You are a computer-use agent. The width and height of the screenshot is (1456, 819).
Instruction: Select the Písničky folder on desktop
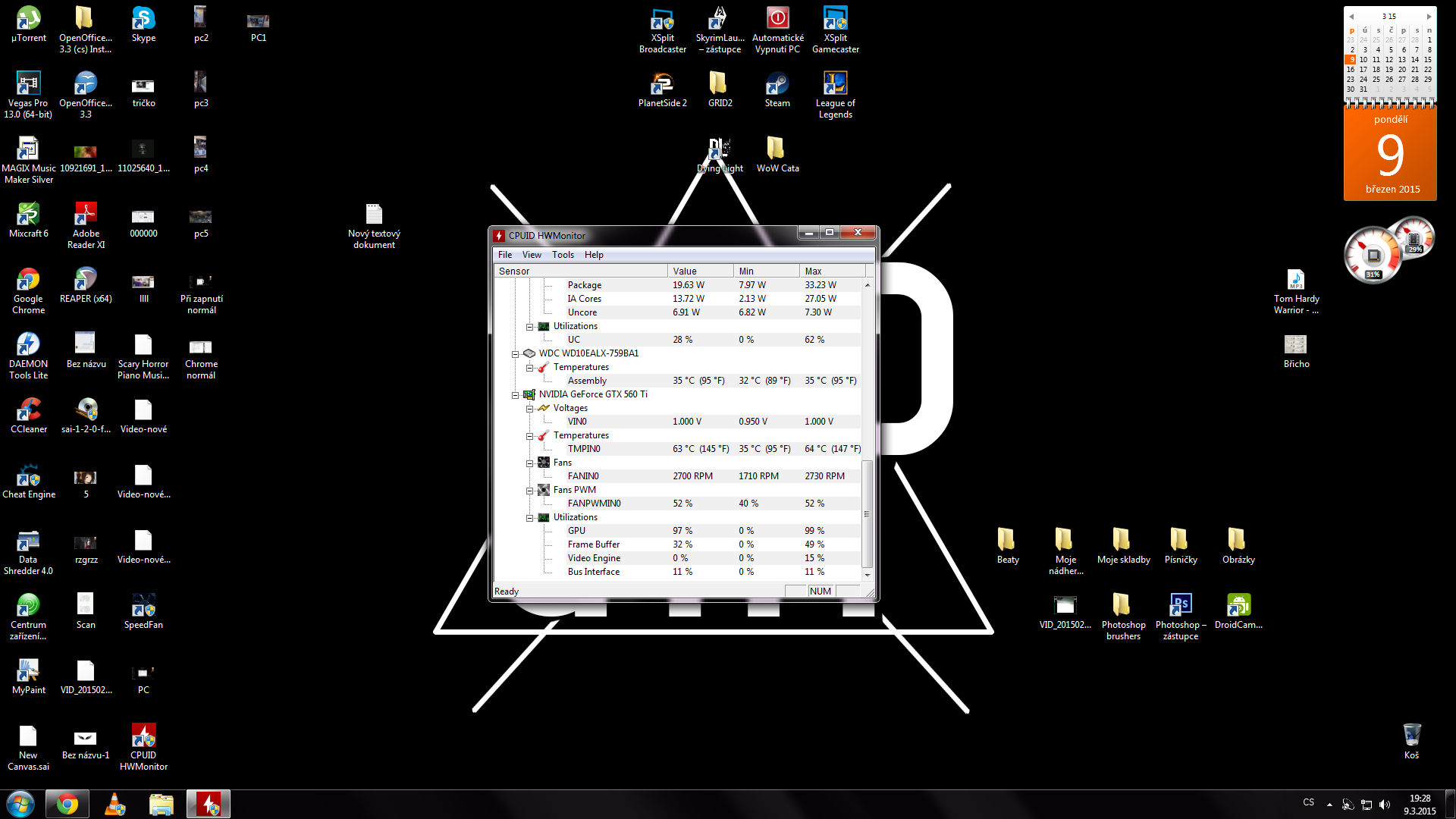coord(1181,545)
